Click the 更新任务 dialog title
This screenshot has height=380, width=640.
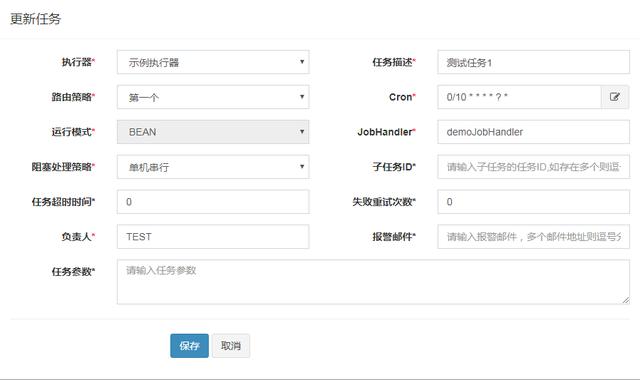36,19
